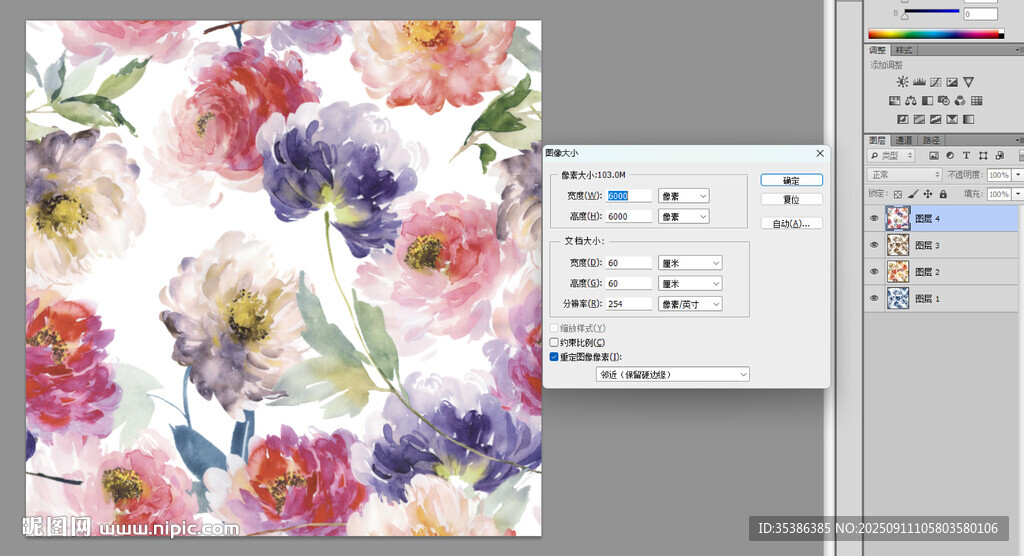The height and width of the screenshot is (556, 1024).
Task: Click the pixel layer filter icon
Action: (934, 156)
